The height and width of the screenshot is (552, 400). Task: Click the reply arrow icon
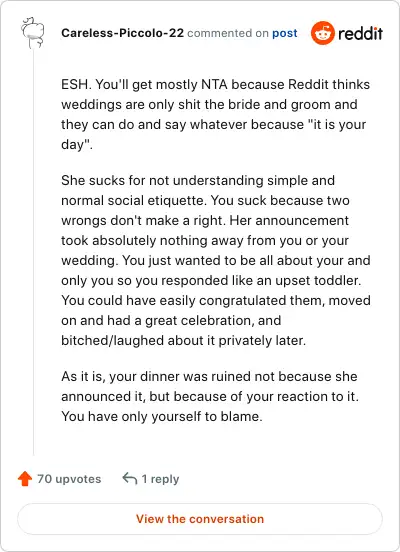[x=130, y=479]
